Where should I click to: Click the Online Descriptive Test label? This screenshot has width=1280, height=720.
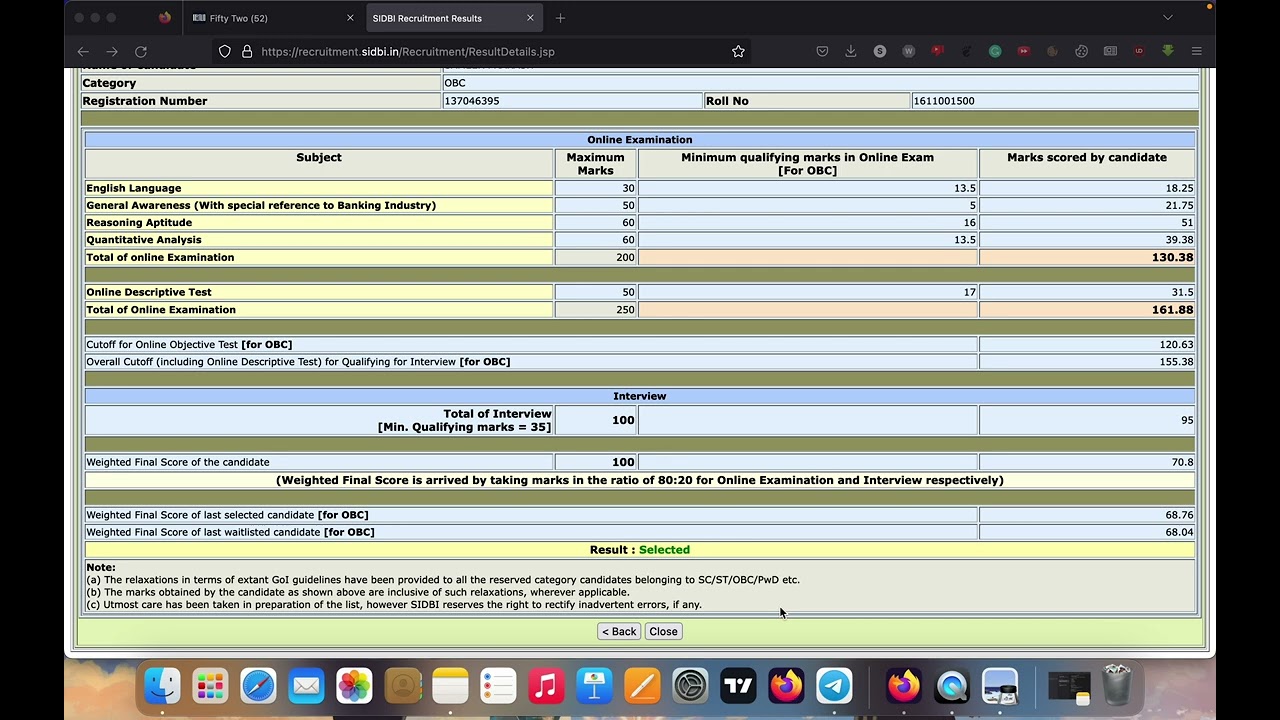[x=149, y=292]
